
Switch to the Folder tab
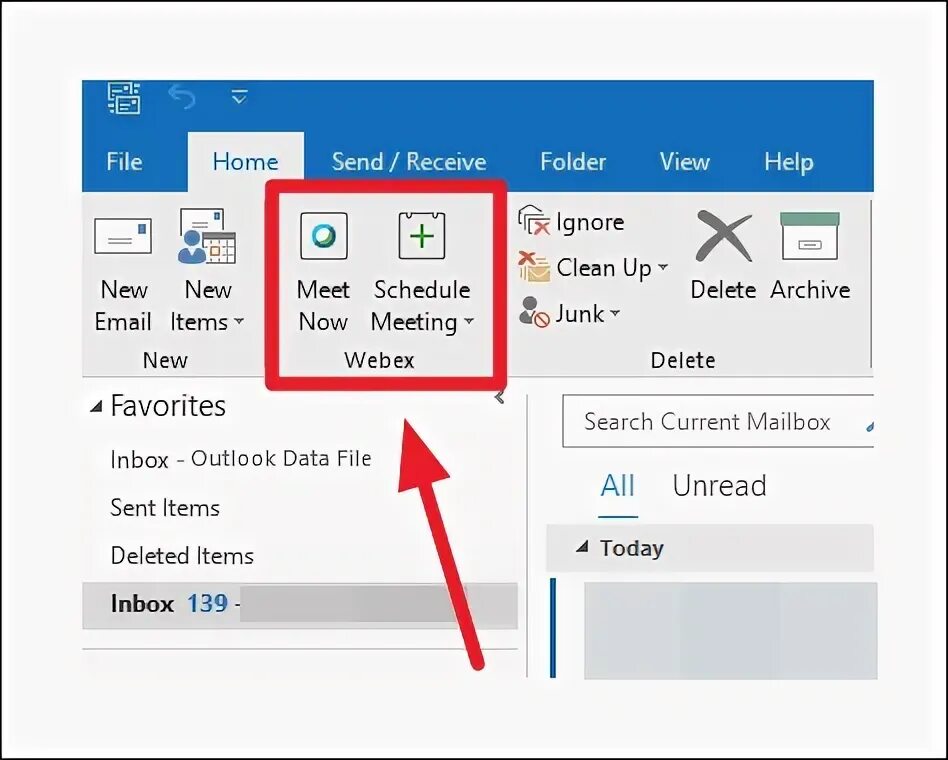click(573, 161)
